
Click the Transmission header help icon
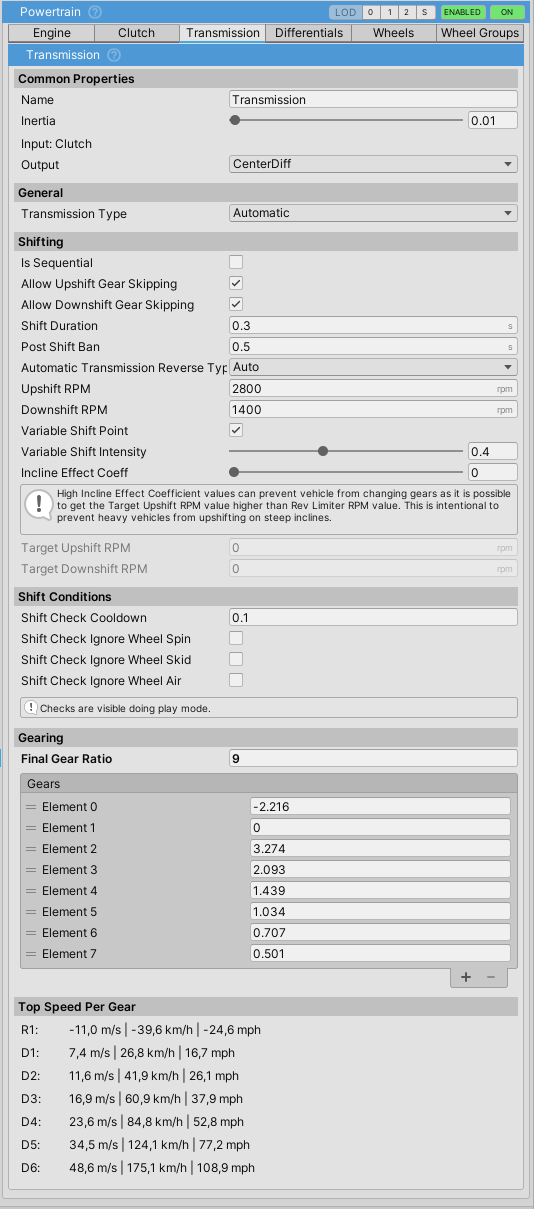(114, 55)
